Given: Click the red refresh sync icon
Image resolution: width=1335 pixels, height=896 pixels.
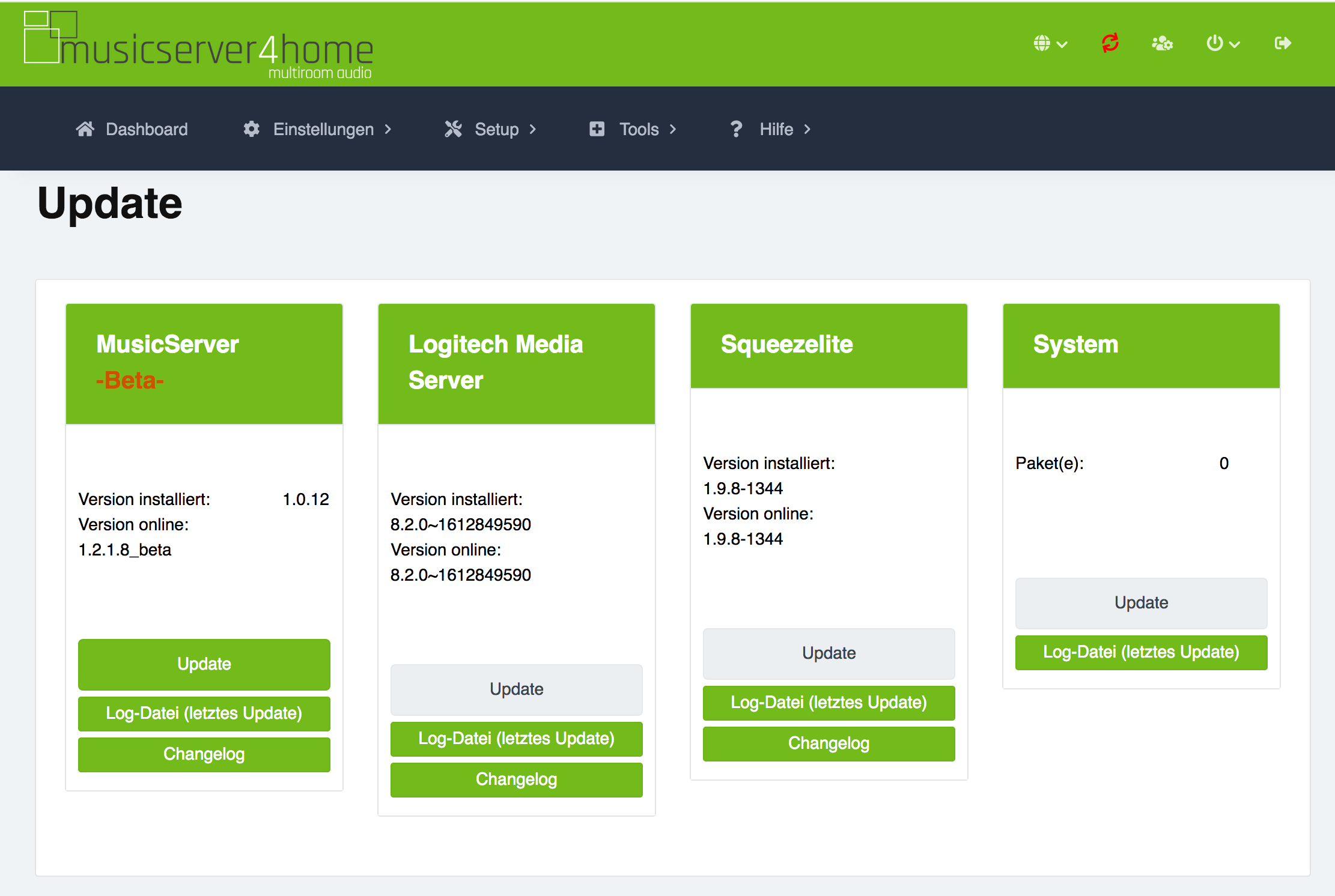Looking at the screenshot, I should 1110,43.
